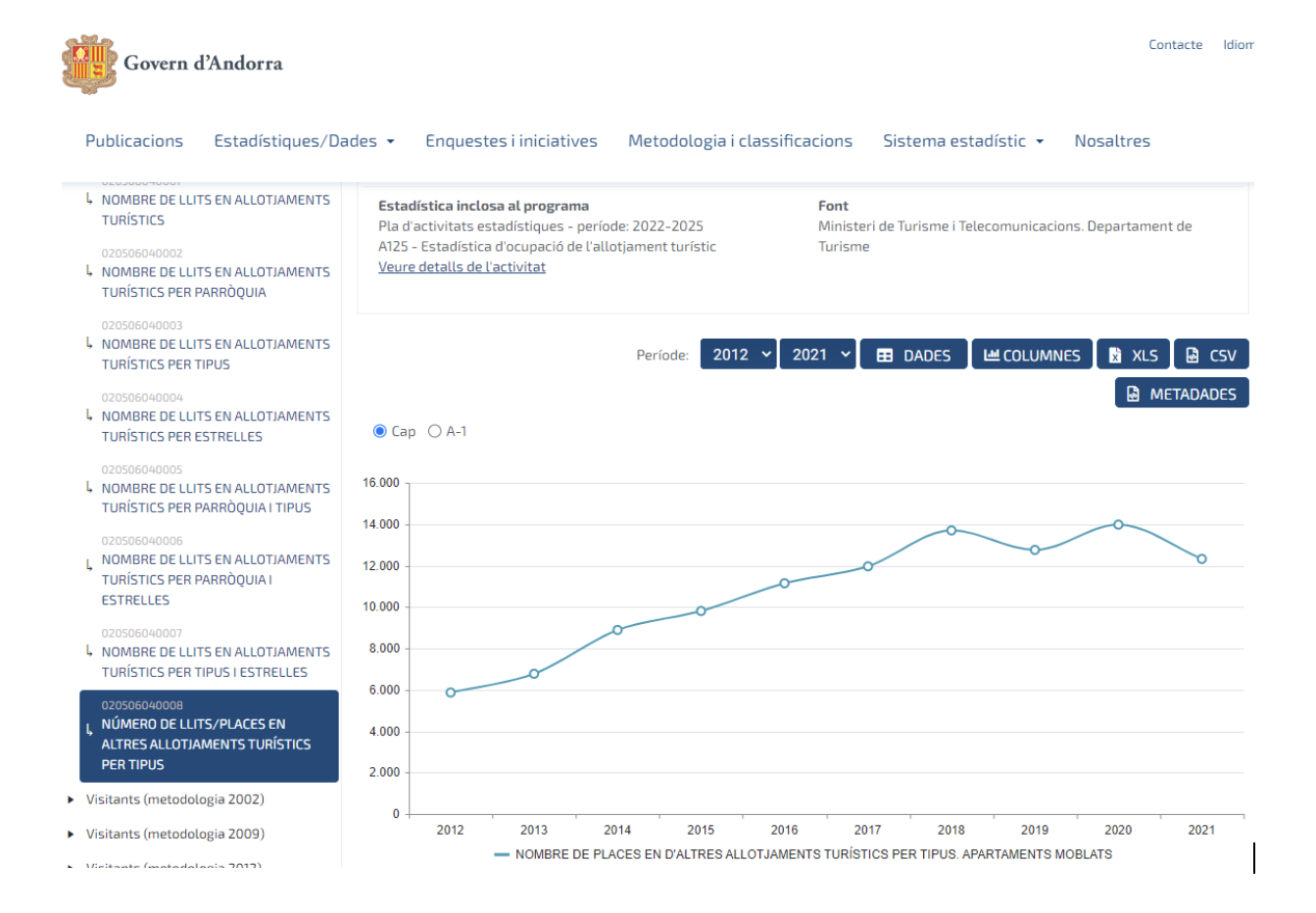This screenshot has width=1316, height=913.
Task: Open the start year 2012 dropdown
Action: pyautogui.click(x=739, y=355)
